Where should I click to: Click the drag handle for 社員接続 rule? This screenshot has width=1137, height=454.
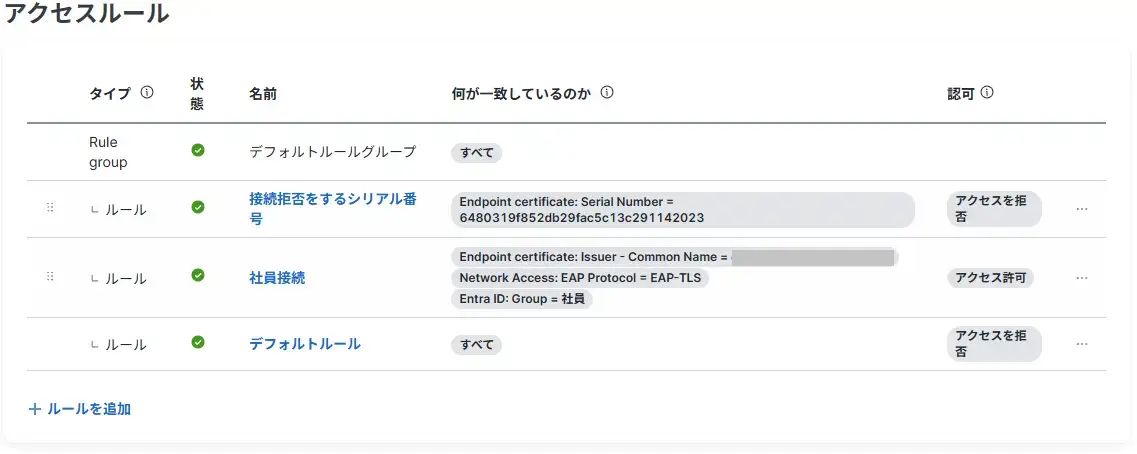50,277
